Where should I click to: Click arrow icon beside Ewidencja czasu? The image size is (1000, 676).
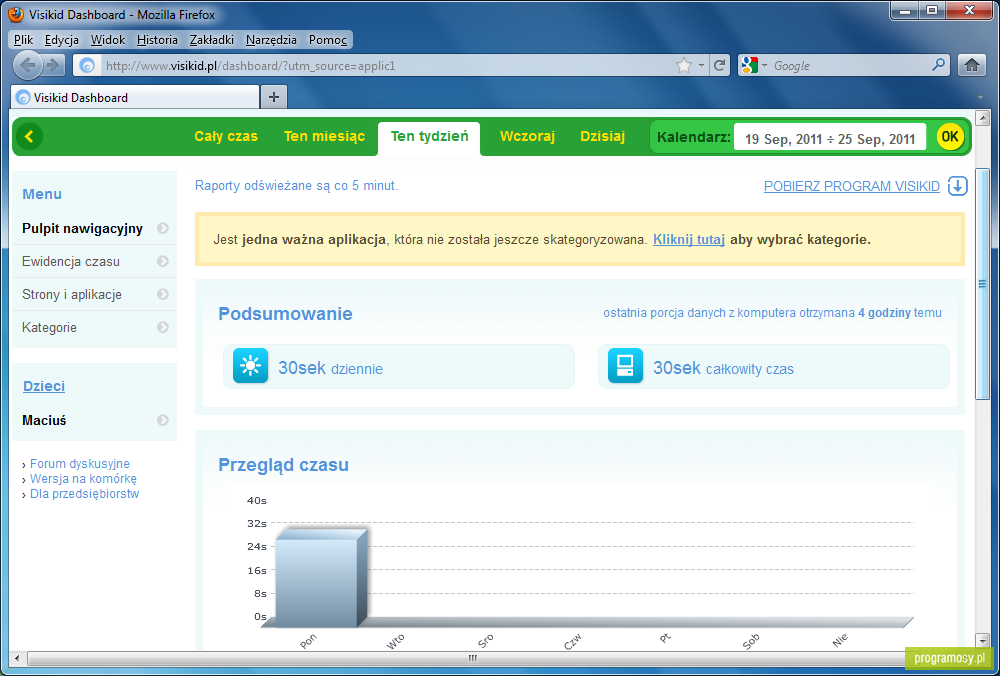(163, 261)
